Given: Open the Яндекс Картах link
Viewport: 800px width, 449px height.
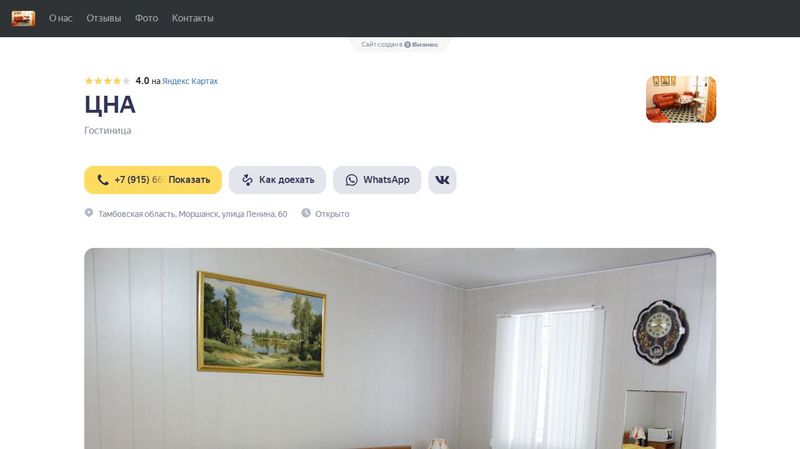Looking at the screenshot, I should (x=190, y=81).
